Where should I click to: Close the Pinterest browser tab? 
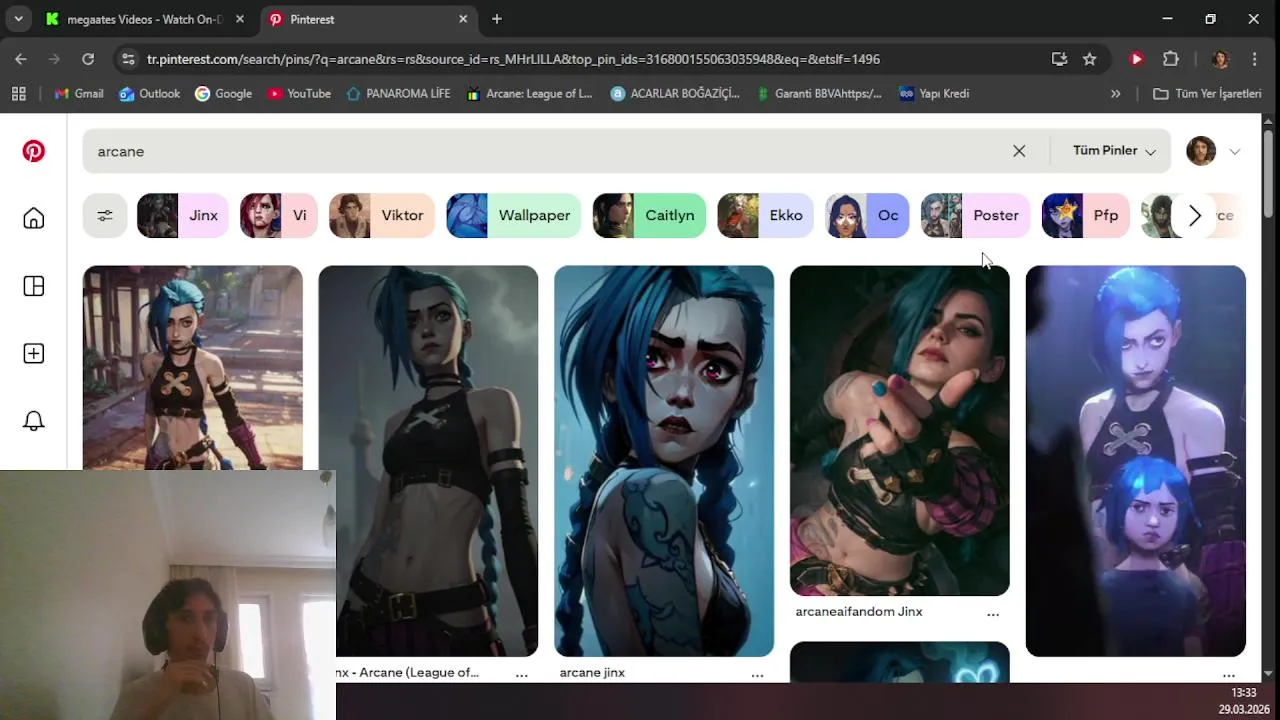(x=463, y=19)
